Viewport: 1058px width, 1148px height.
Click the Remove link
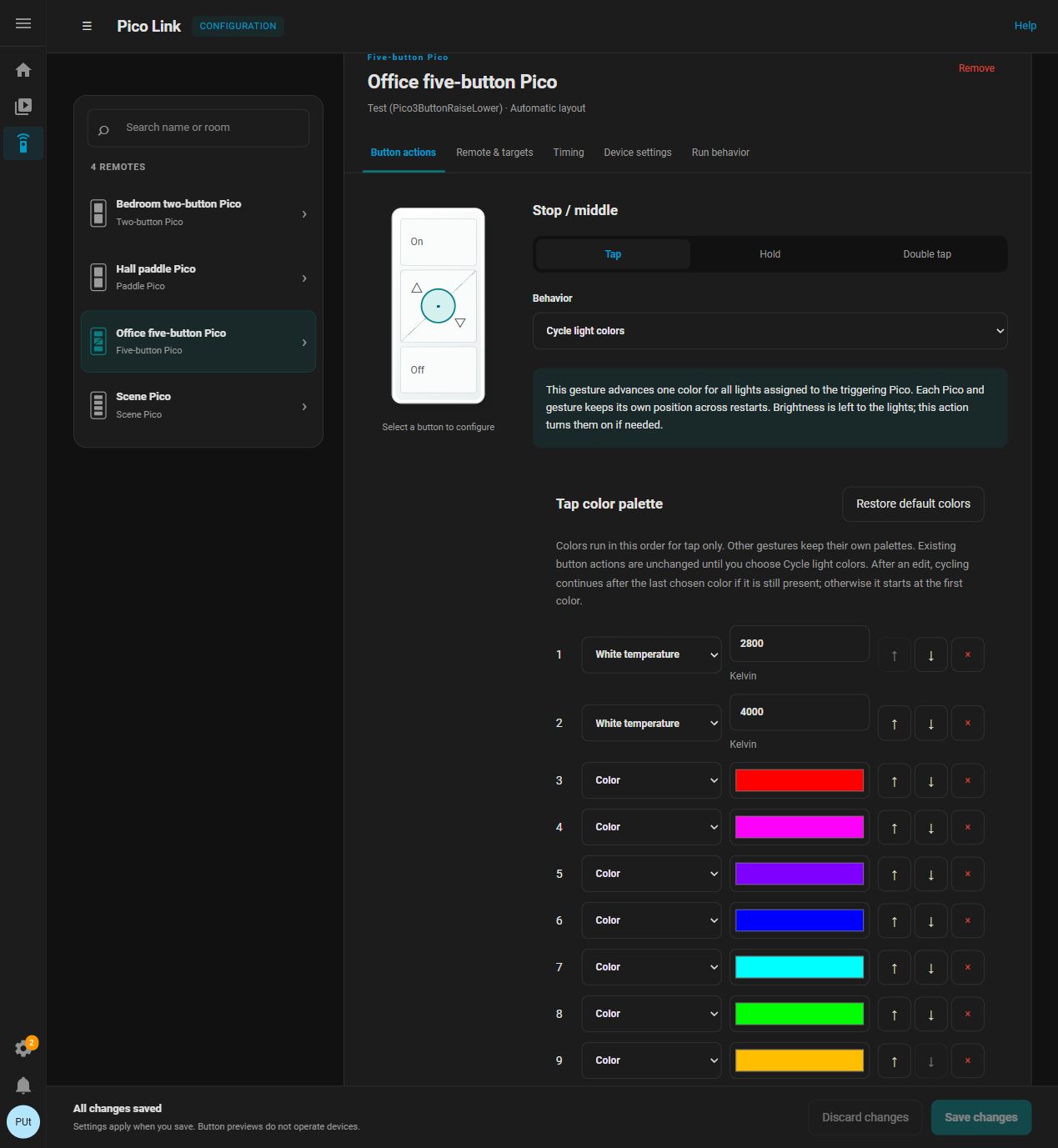pyautogui.click(x=976, y=68)
